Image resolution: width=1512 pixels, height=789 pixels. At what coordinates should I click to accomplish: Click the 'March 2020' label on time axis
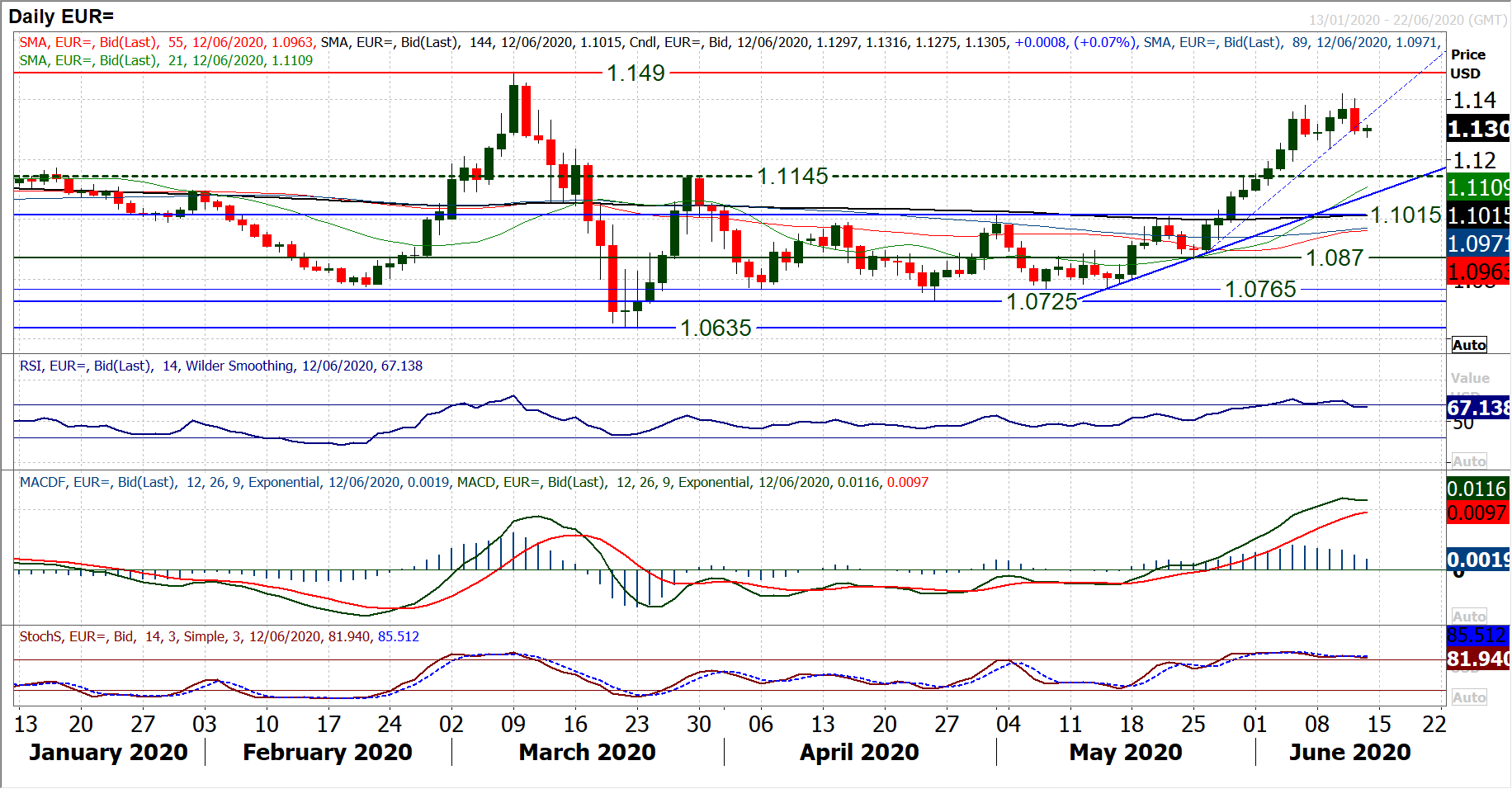coord(587,753)
